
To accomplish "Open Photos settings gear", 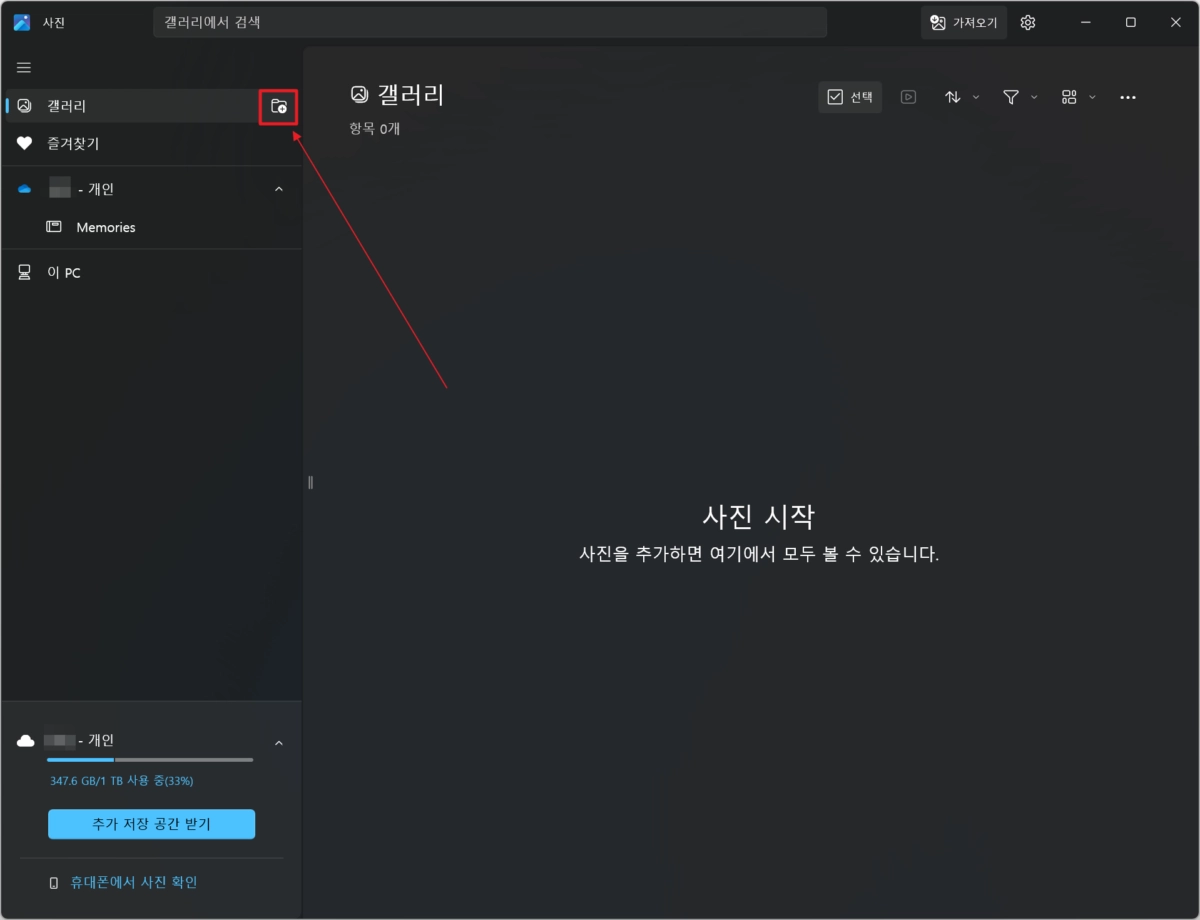I will pos(1028,22).
